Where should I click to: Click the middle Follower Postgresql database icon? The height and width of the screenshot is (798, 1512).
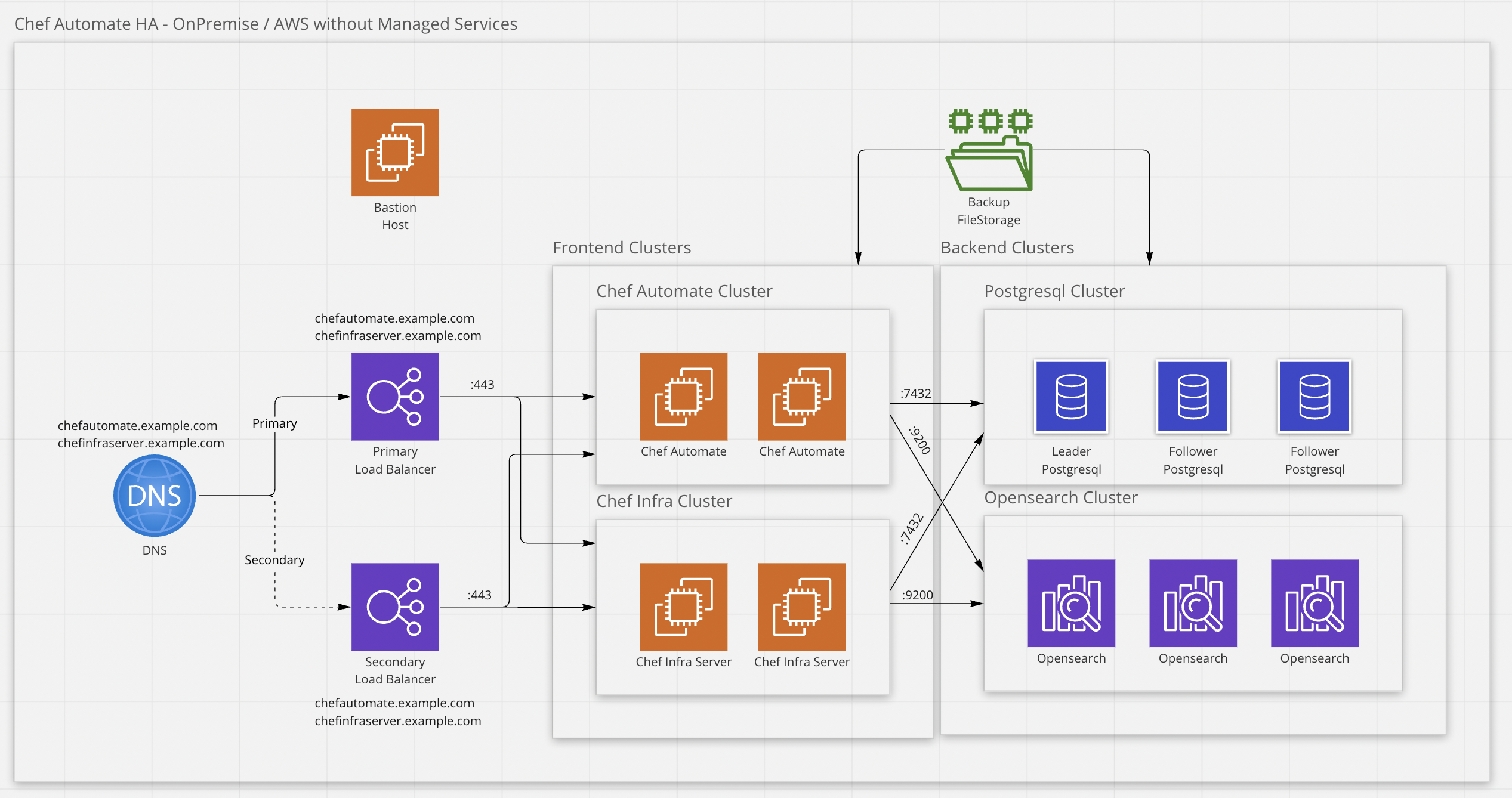[x=1193, y=397]
